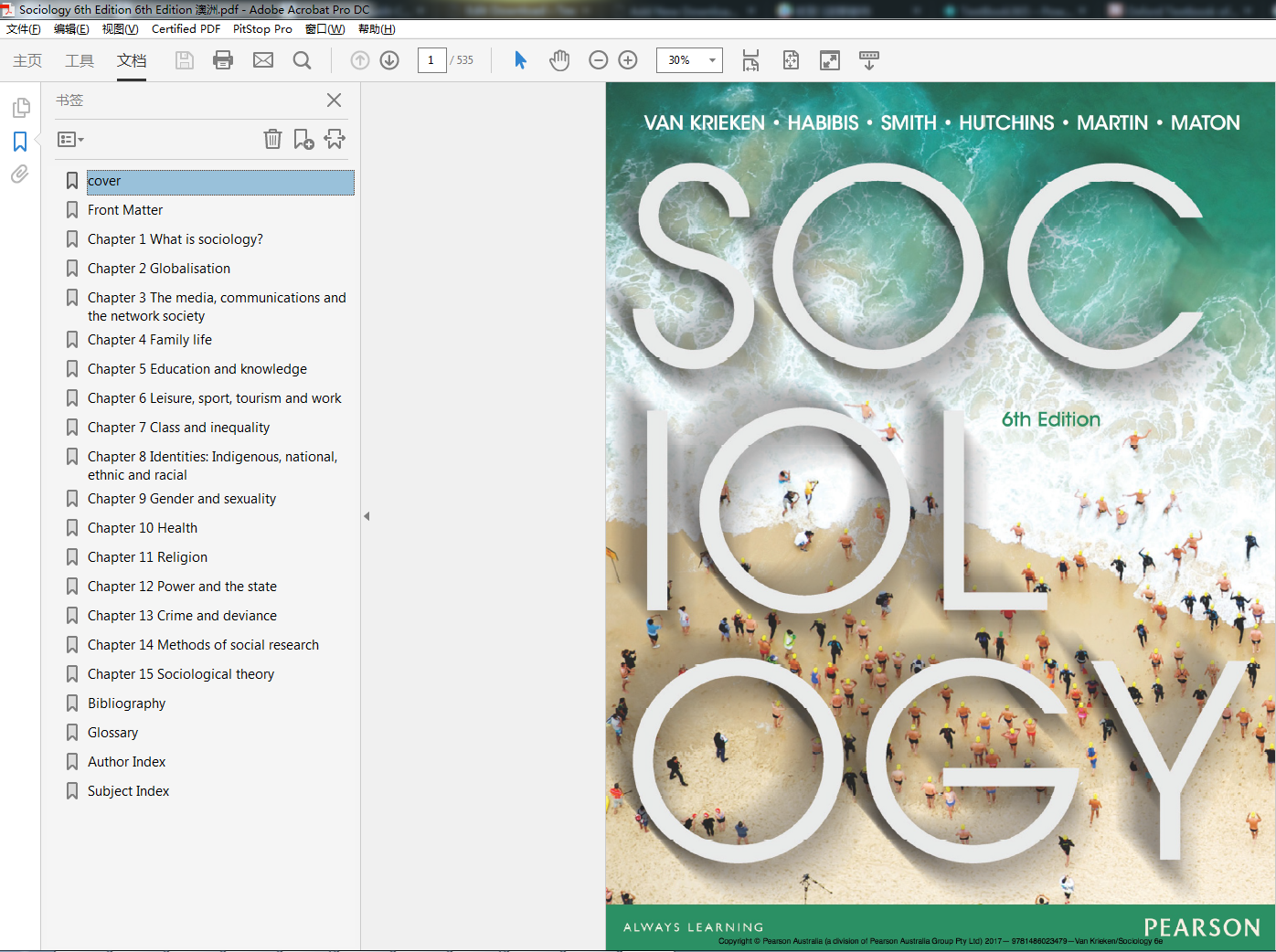Open bookmark options dropdown menu
This screenshot has height=952, width=1276.
pyautogui.click(x=70, y=140)
